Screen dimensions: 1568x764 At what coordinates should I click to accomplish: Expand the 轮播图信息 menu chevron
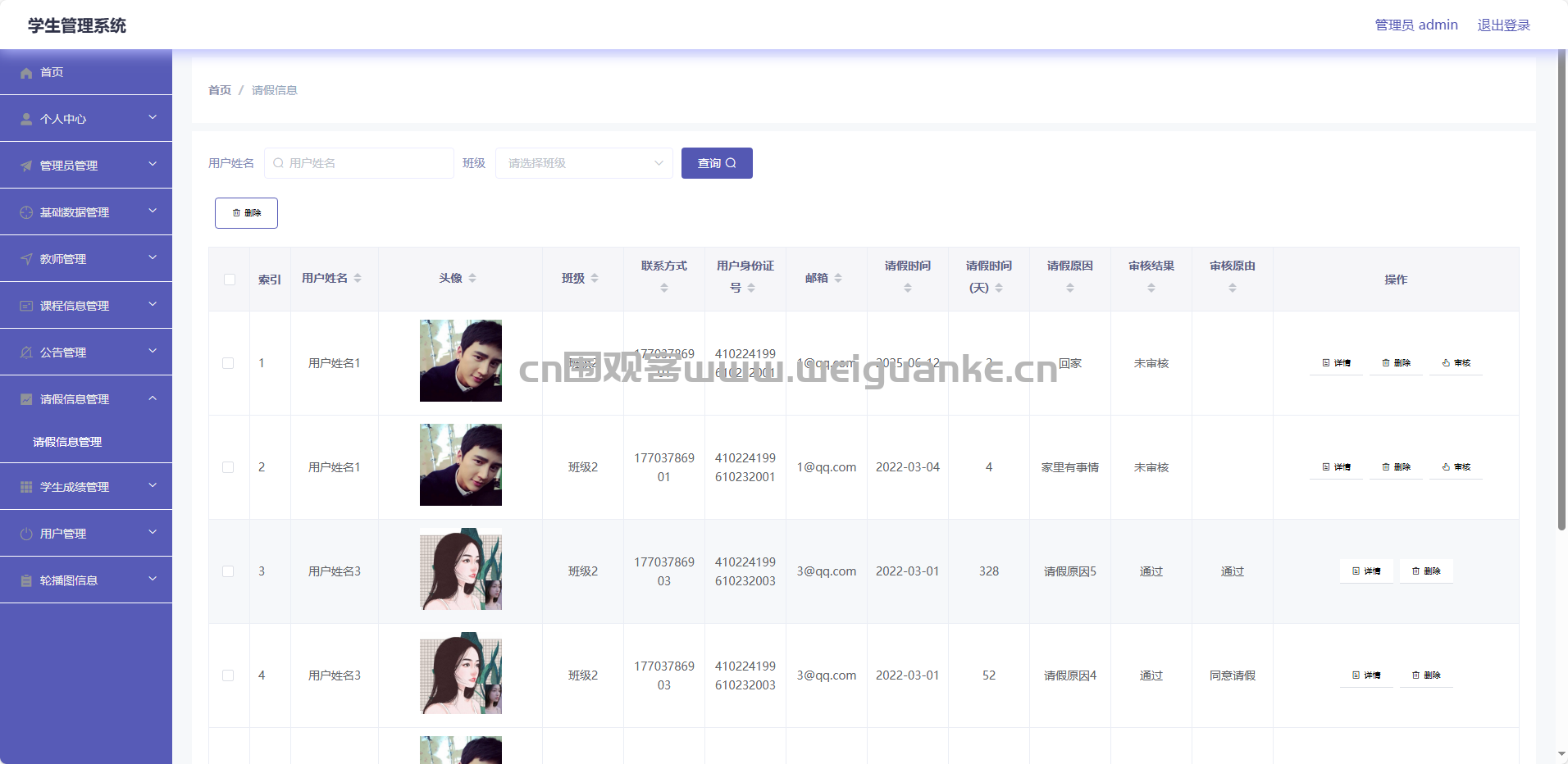[x=153, y=580]
